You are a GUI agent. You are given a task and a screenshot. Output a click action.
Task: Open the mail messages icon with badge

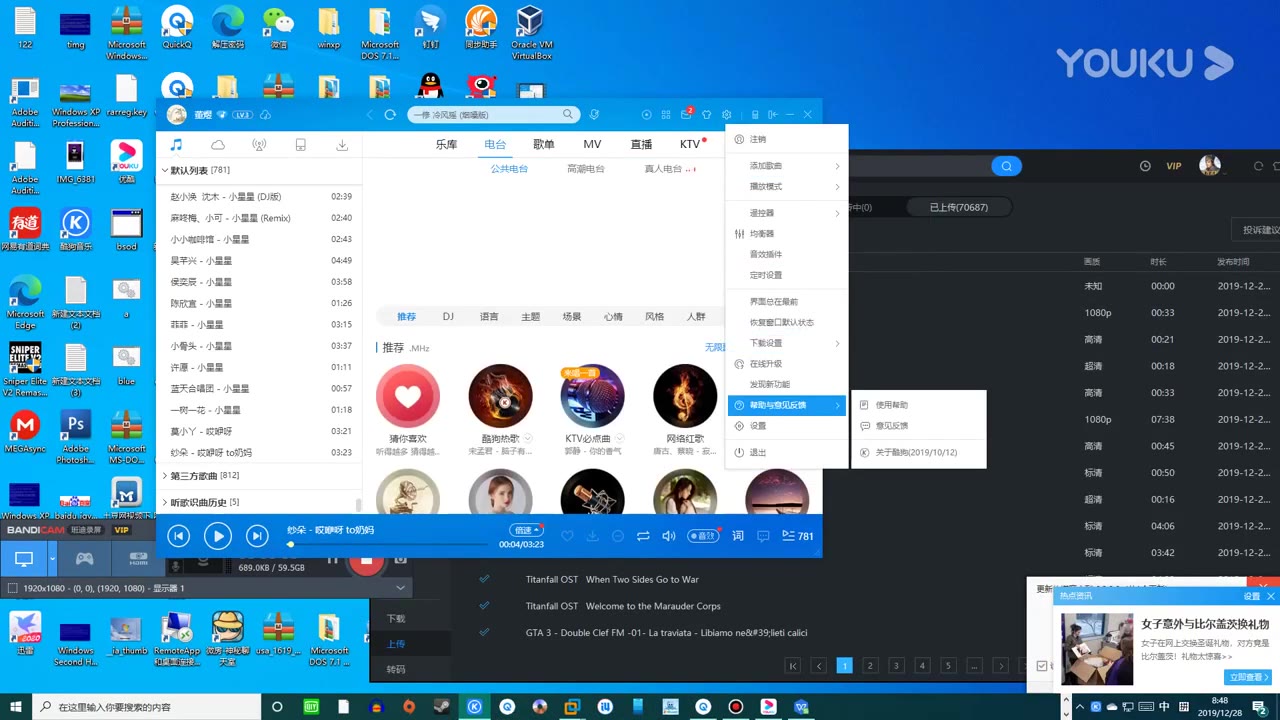click(x=687, y=114)
